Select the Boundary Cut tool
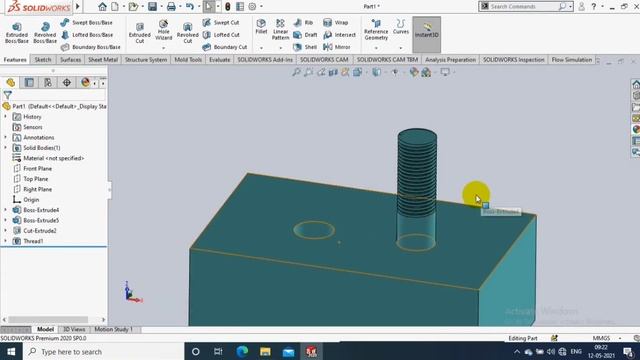This screenshot has width=640, height=360. pyautogui.click(x=224, y=47)
